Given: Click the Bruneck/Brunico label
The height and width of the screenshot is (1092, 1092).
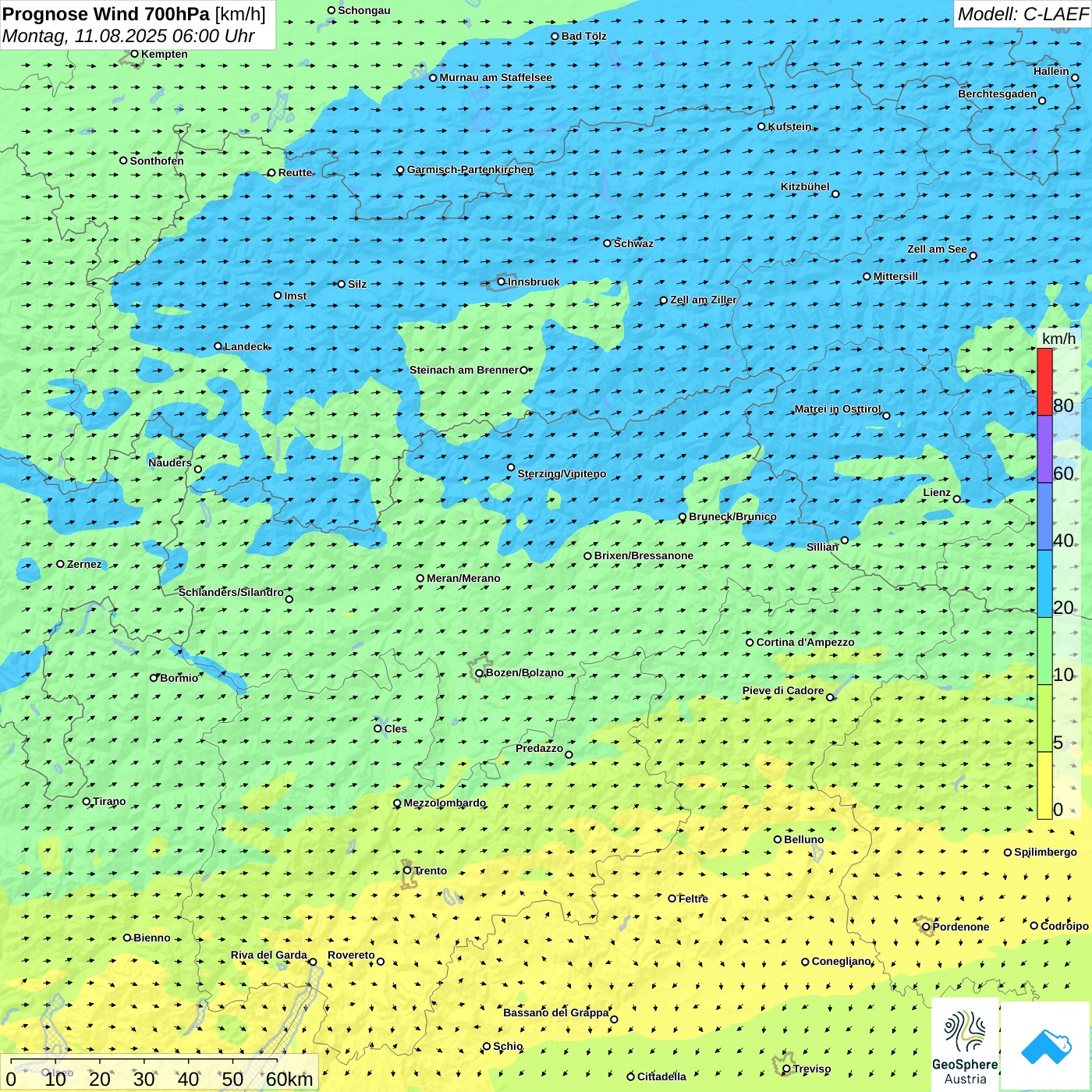Looking at the screenshot, I should (732, 516).
